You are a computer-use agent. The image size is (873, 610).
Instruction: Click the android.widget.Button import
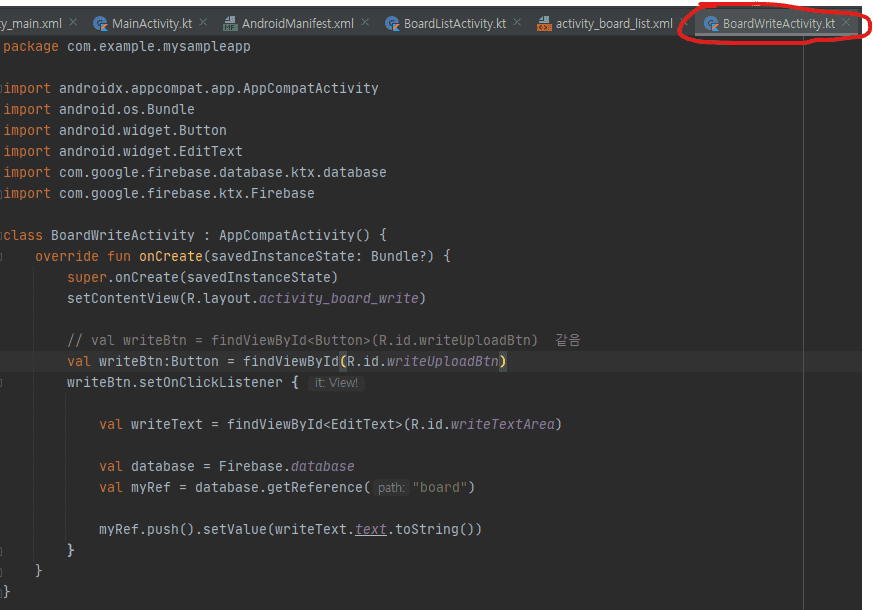tap(143, 131)
